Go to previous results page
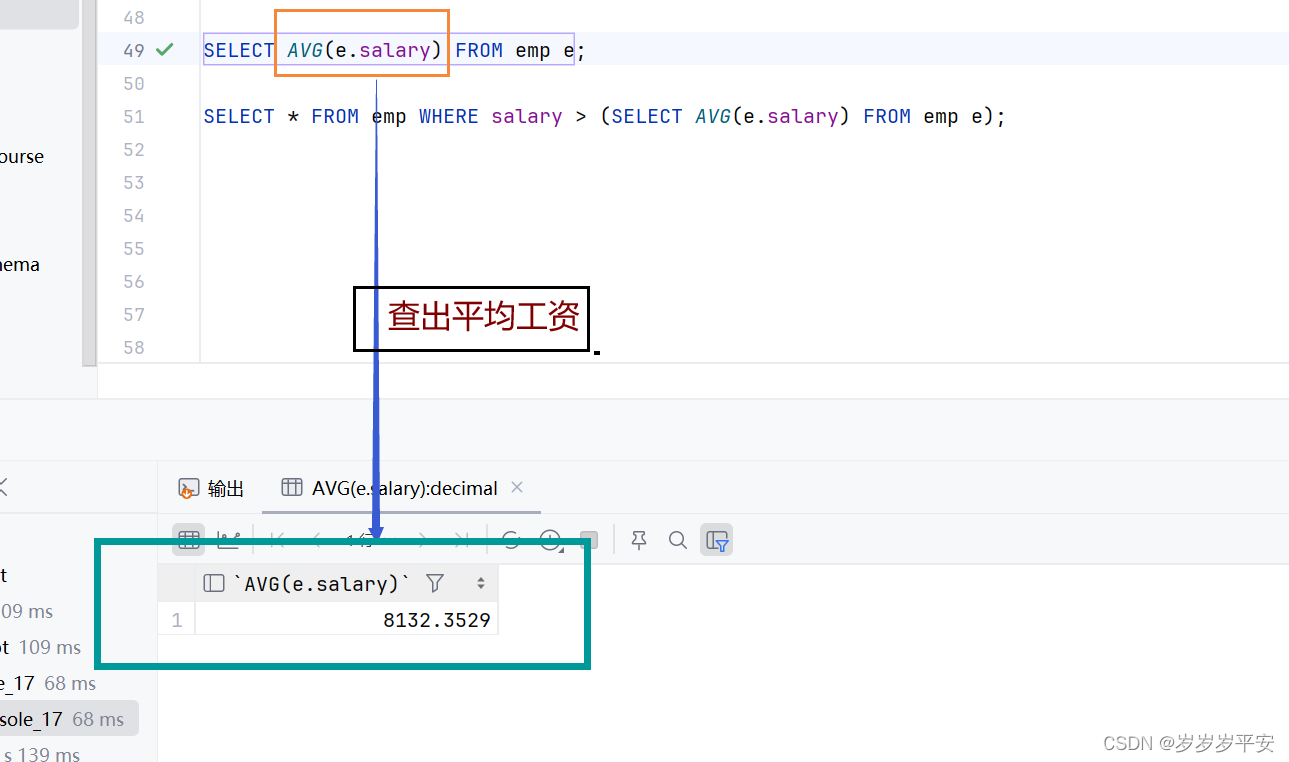 tap(316, 540)
